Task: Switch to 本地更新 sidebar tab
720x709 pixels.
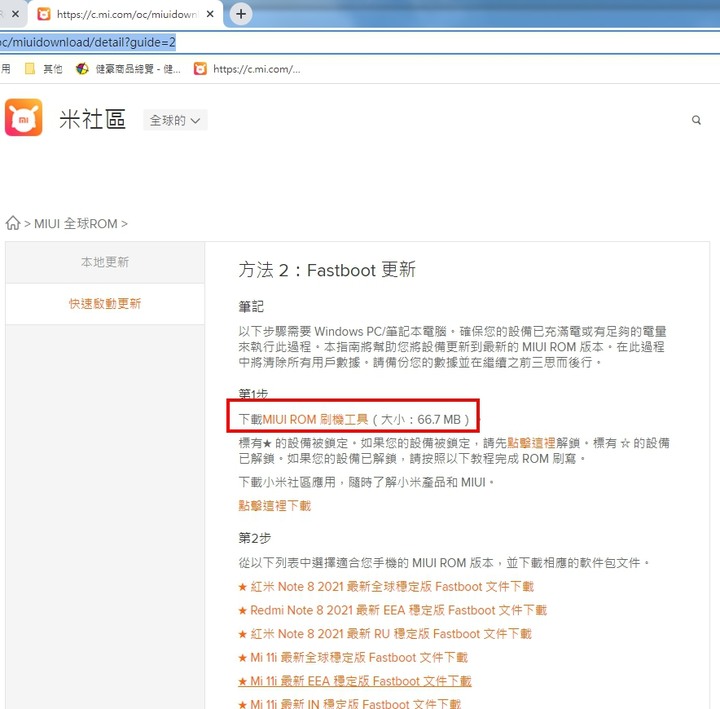Action: [x=105, y=262]
